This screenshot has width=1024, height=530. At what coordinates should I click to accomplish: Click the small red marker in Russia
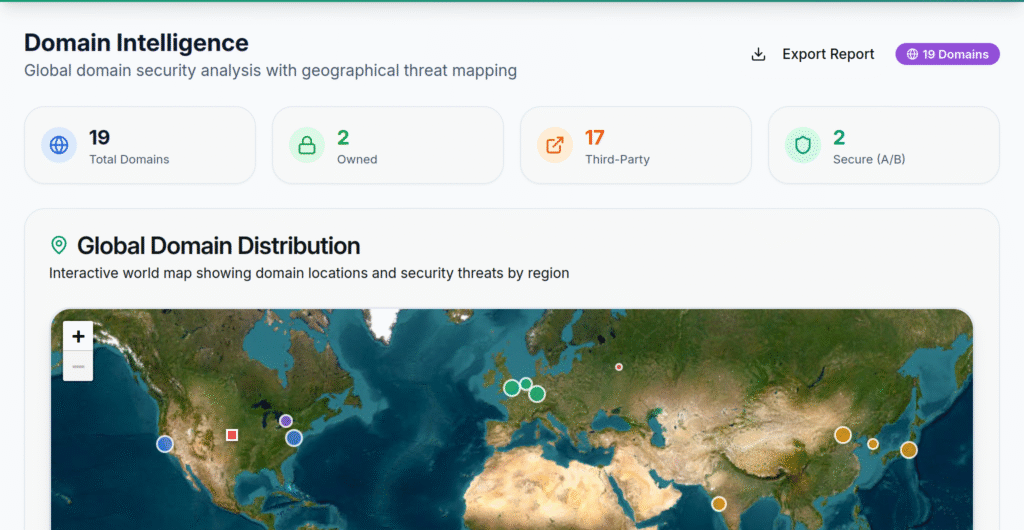pyautogui.click(x=619, y=367)
